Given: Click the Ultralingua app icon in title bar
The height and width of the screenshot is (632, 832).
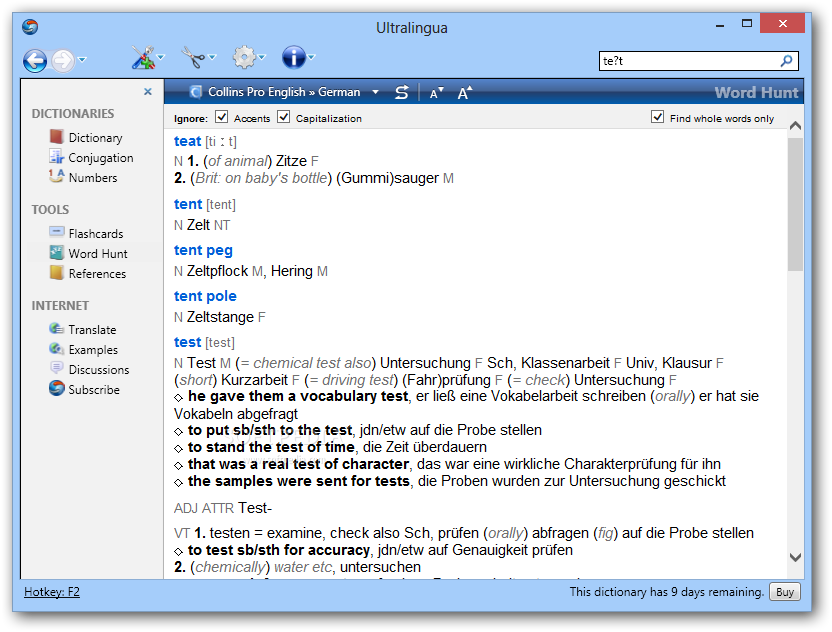Looking at the screenshot, I should [x=30, y=27].
